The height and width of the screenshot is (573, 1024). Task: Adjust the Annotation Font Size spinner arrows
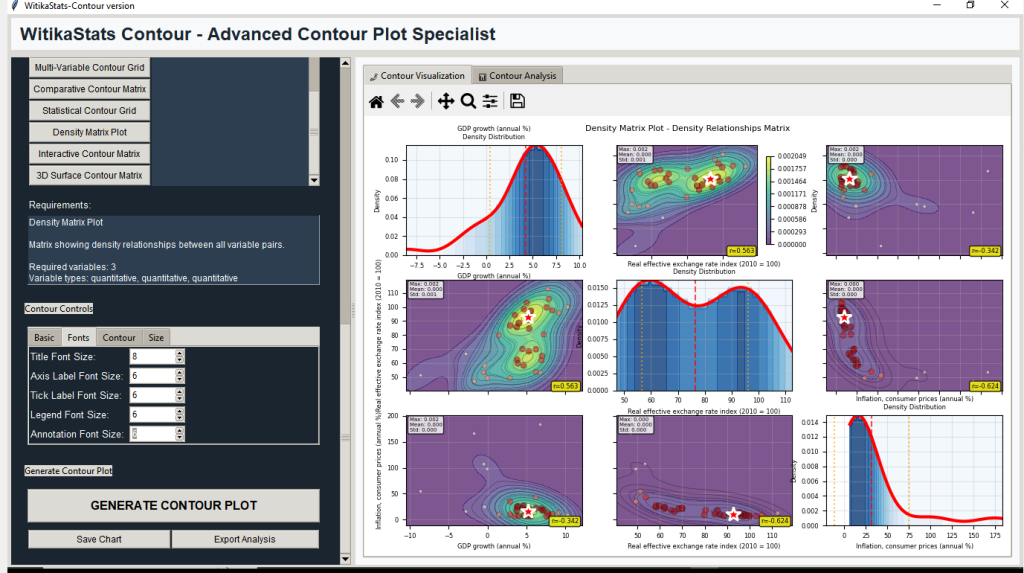(x=180, y=434)
